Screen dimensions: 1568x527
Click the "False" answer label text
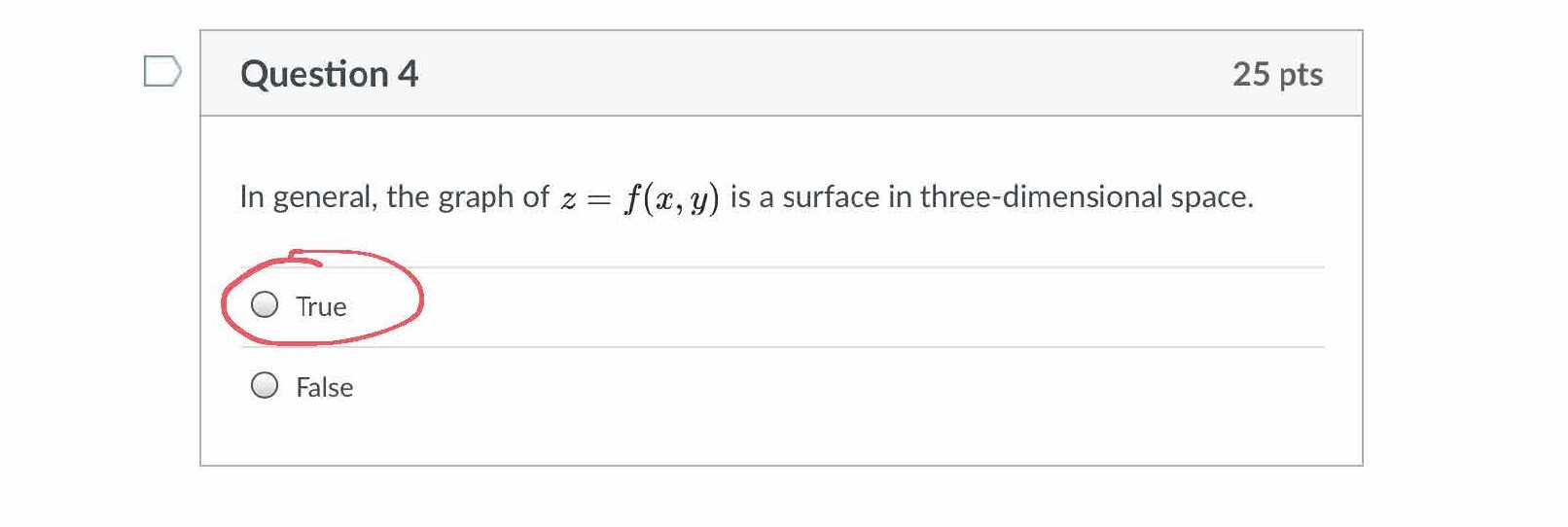[324, 388]
